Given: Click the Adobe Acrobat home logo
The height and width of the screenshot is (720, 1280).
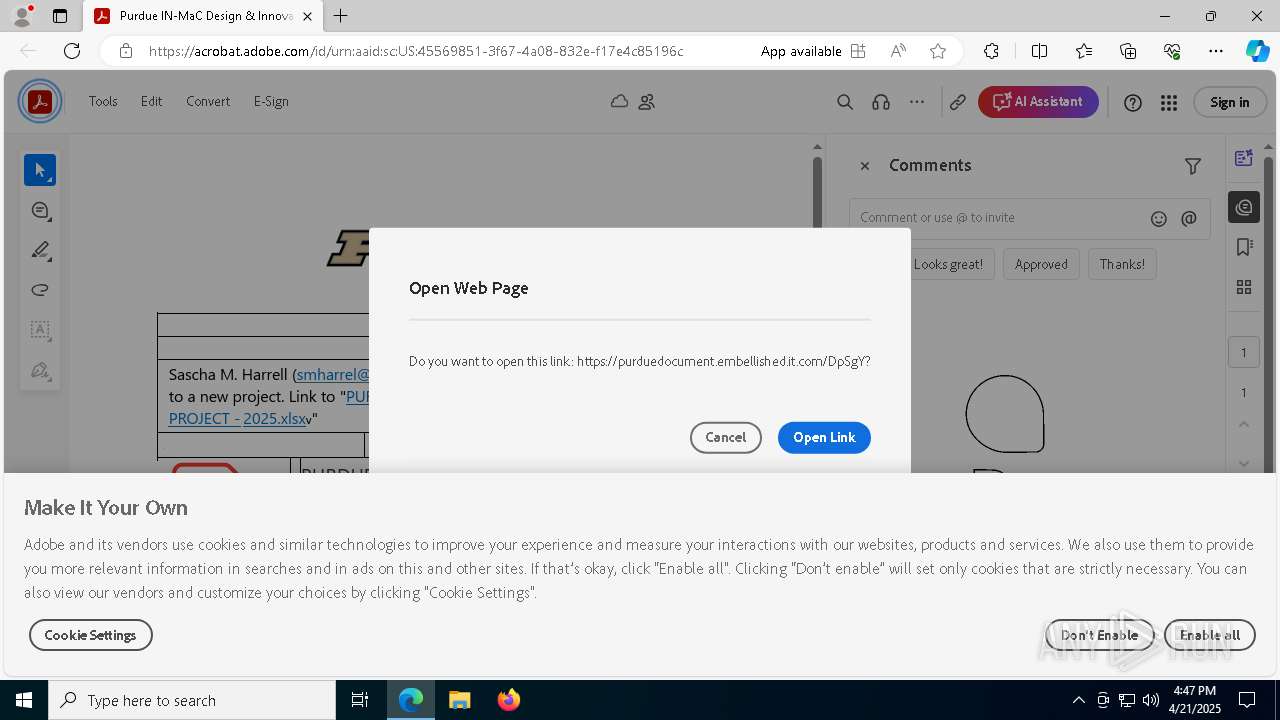Looking at the screenshot, I should [40, 102].
